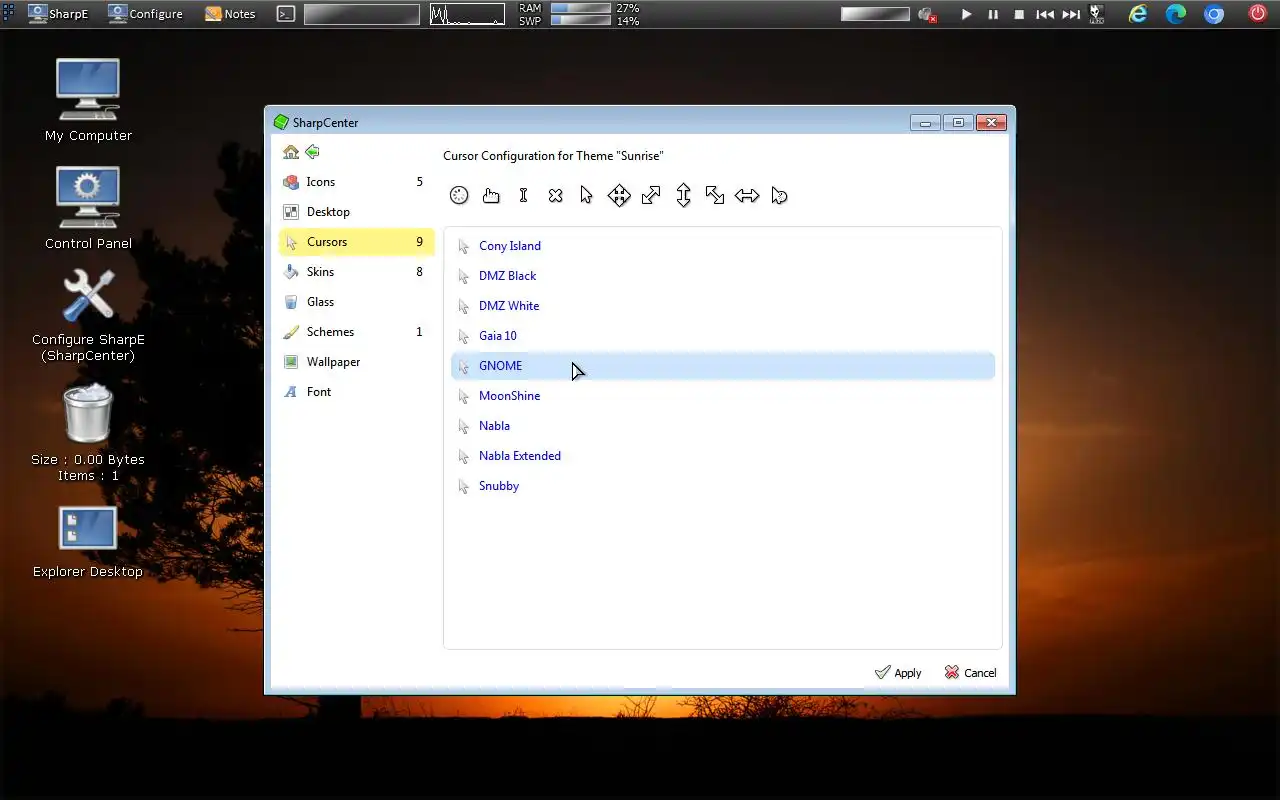Image resolution: width=1280 pixels, height=800 pixels.
Task: Toggle the mute speaker icon
Action: 927,14
